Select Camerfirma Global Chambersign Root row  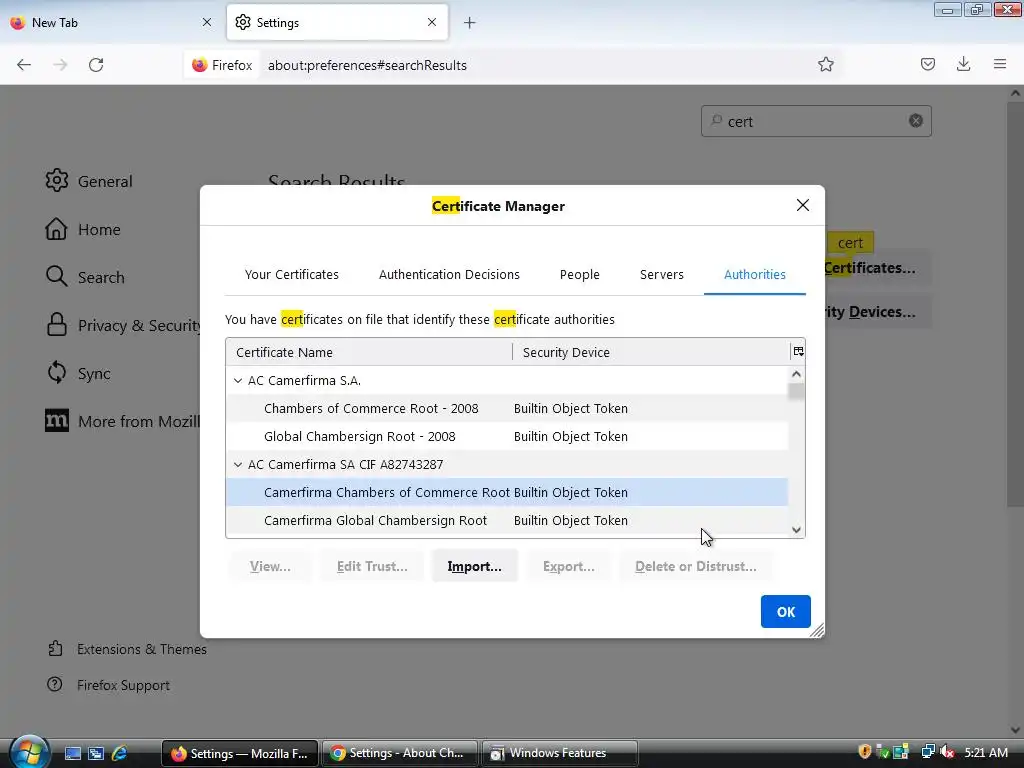507,520
